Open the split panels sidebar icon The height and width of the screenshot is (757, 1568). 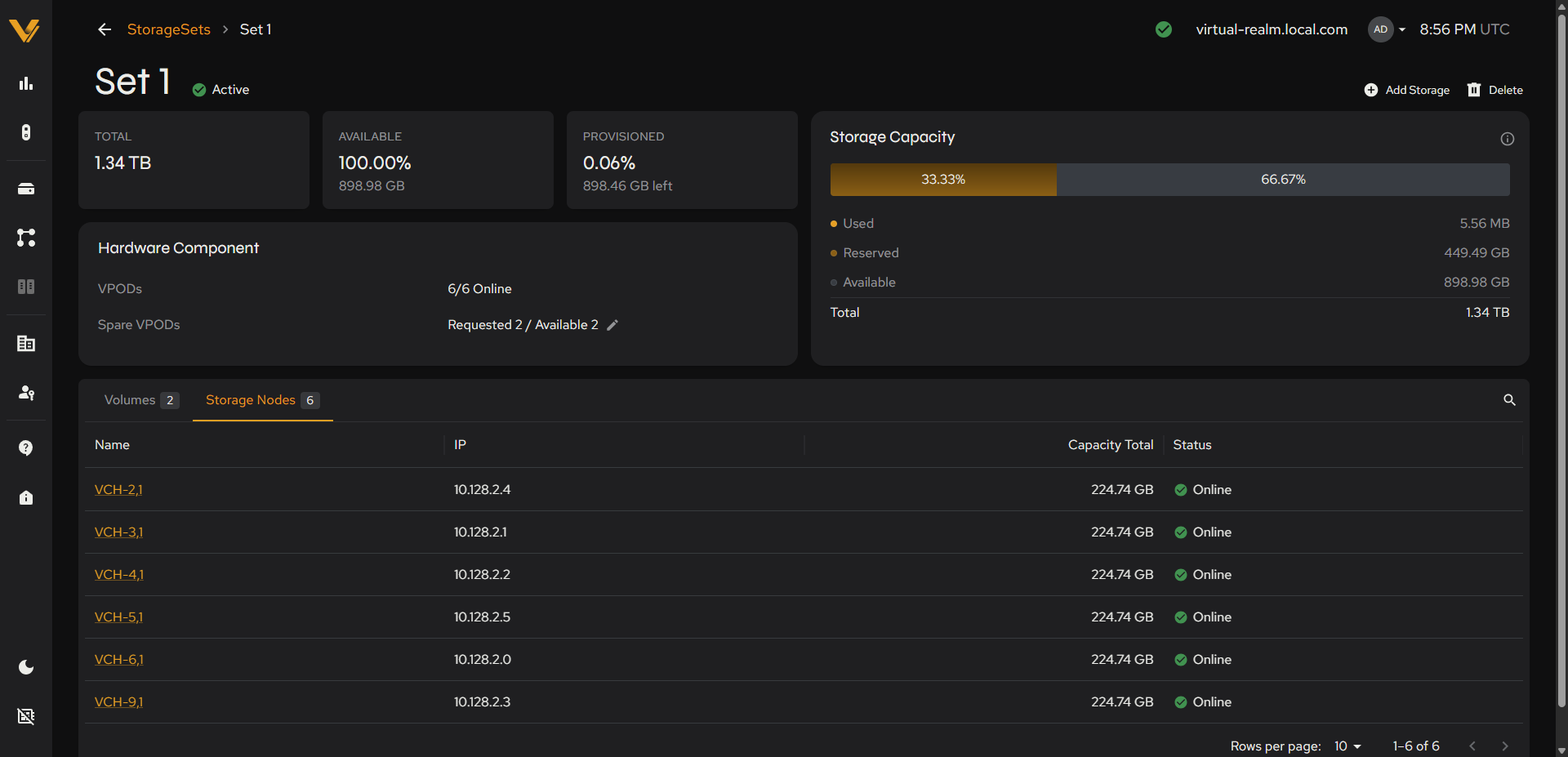tap(26, 287)
